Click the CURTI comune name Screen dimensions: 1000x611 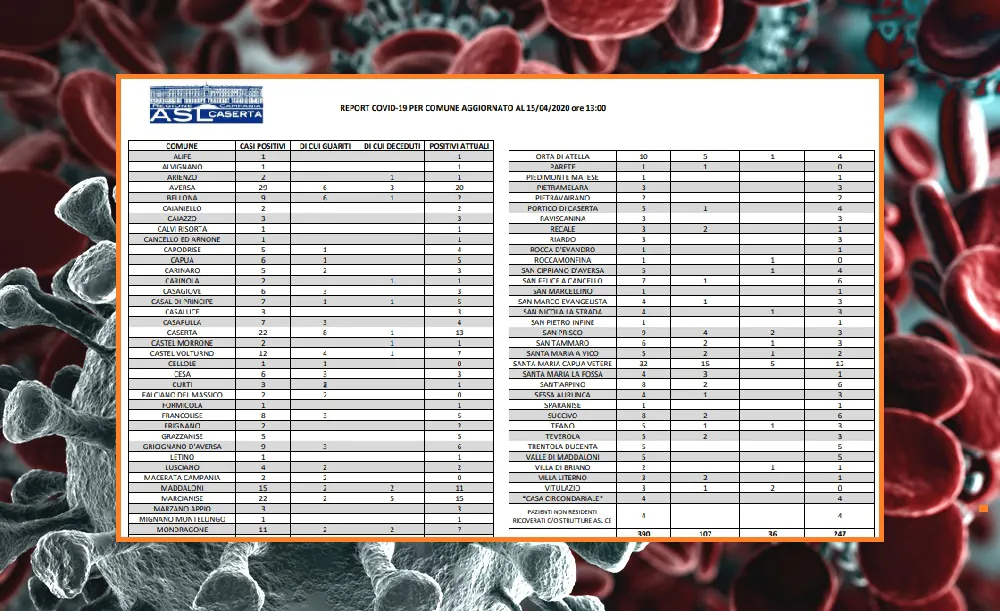(182, 385)
